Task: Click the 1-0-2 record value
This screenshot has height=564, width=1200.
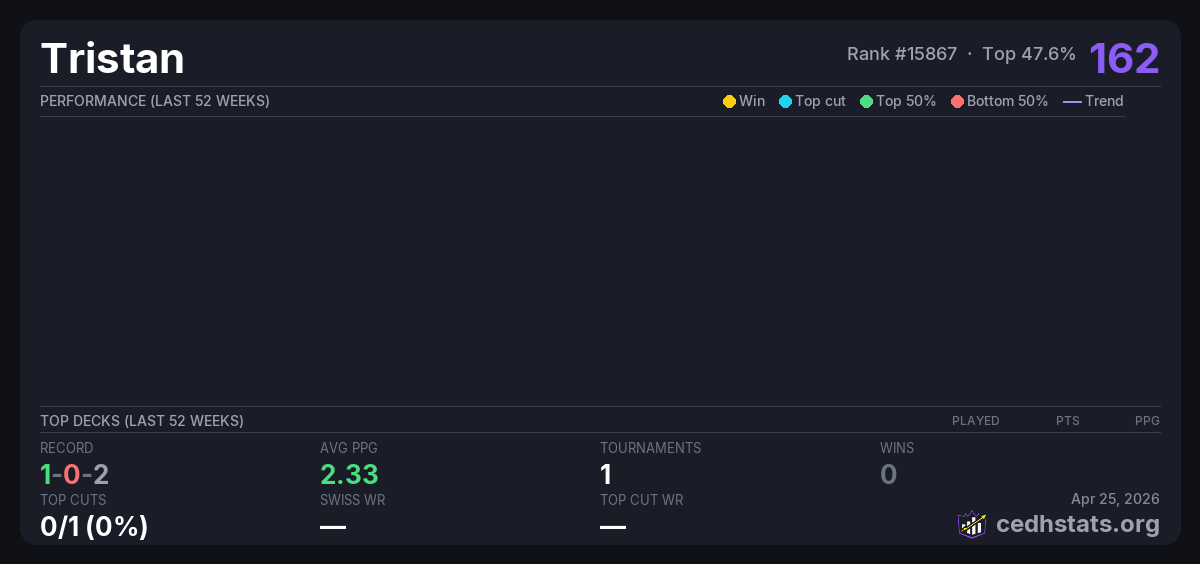Action: click(x=74, y=474)
